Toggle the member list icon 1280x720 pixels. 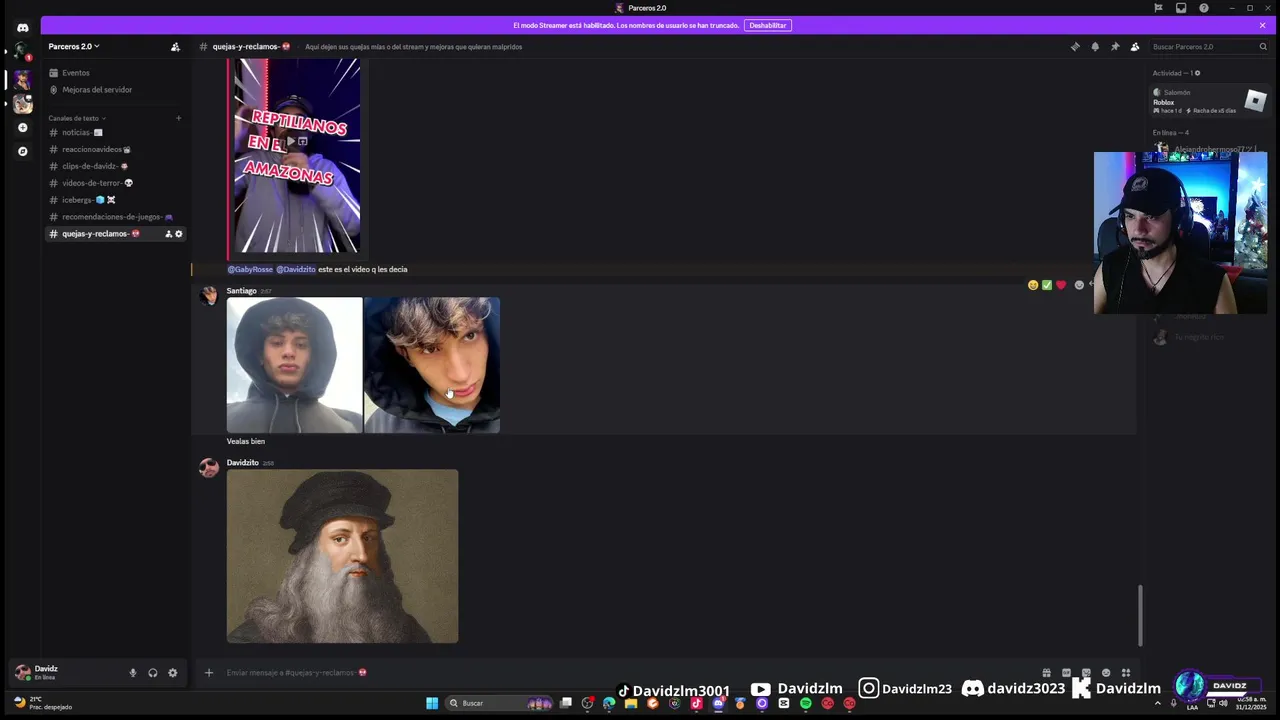coord(1135,46)
